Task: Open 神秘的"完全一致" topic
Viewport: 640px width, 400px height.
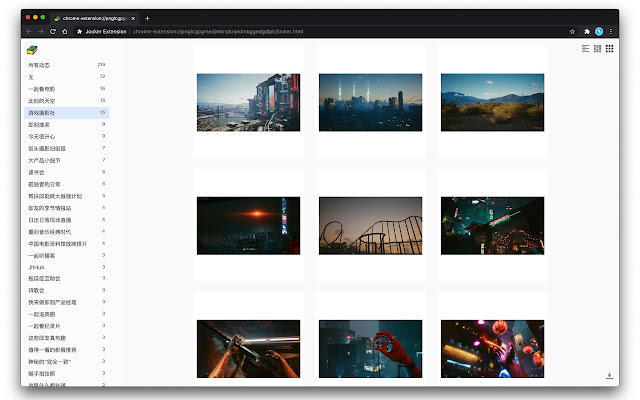Action: 67,361
